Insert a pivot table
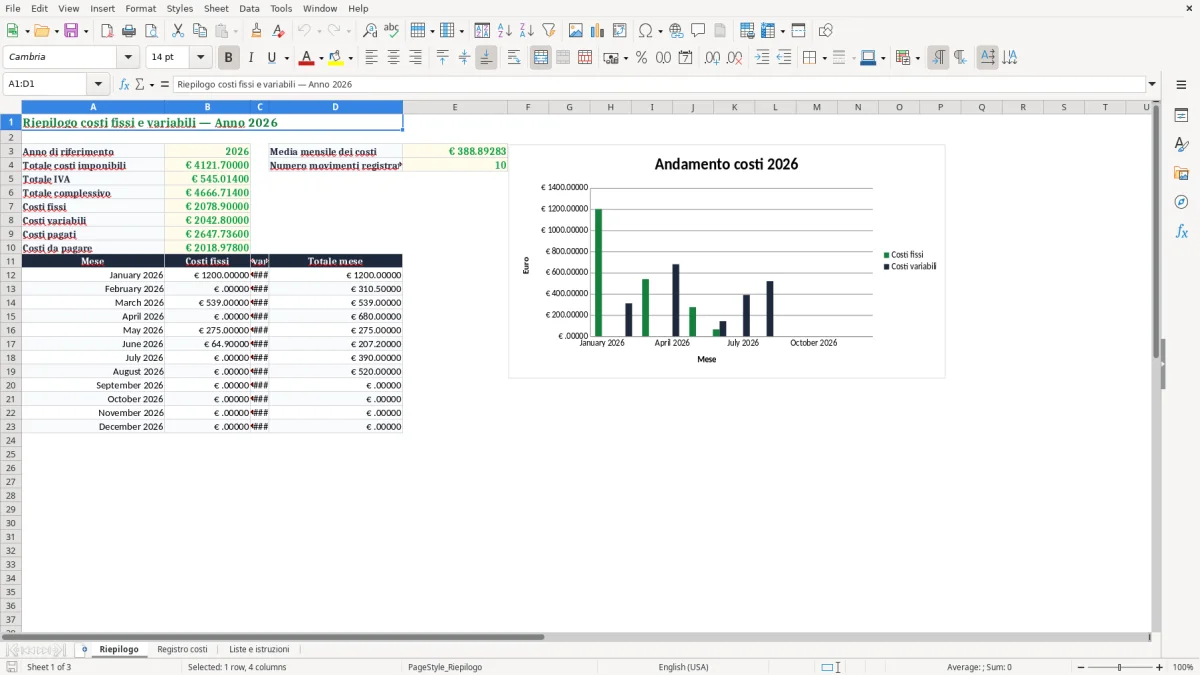Image resolution: width=1200 pixels, height=675 pixels. [620, 31]
